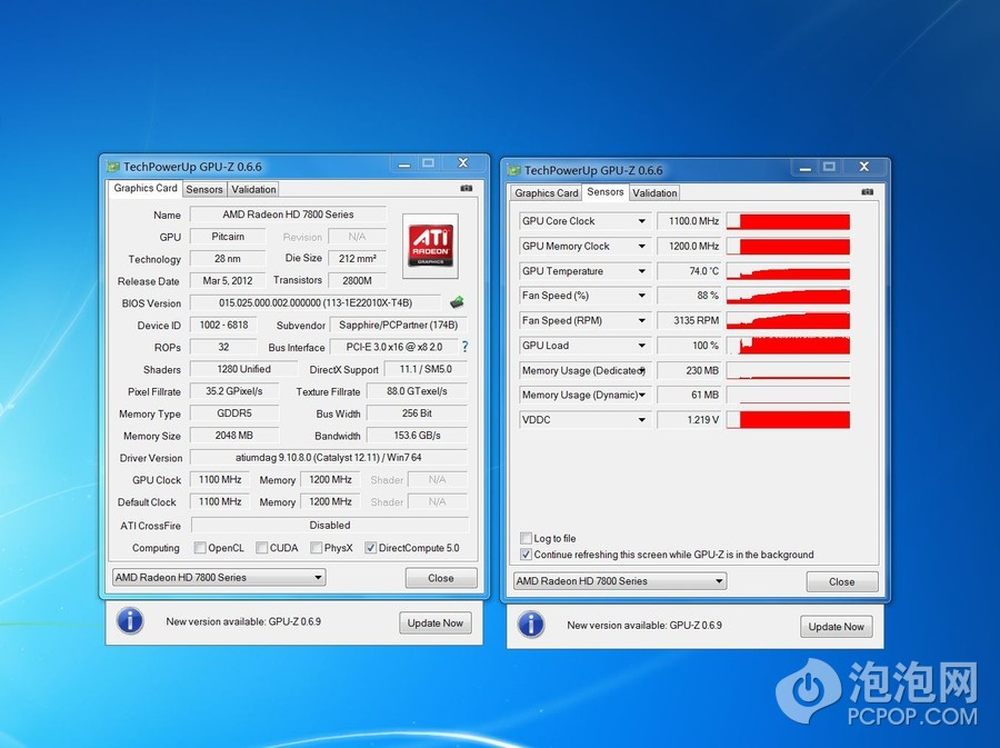Click the 1.219 V VDDC value
The image size is (1000, 748).
point(689,420)
